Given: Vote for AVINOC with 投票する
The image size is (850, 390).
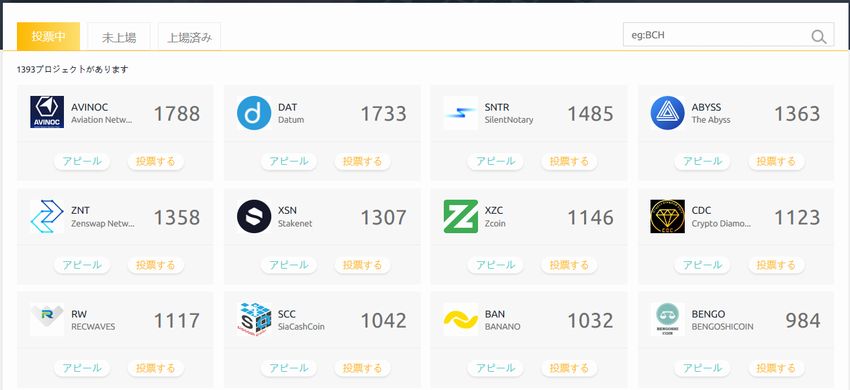Looking at the screenshot, I should click(156, 161).
